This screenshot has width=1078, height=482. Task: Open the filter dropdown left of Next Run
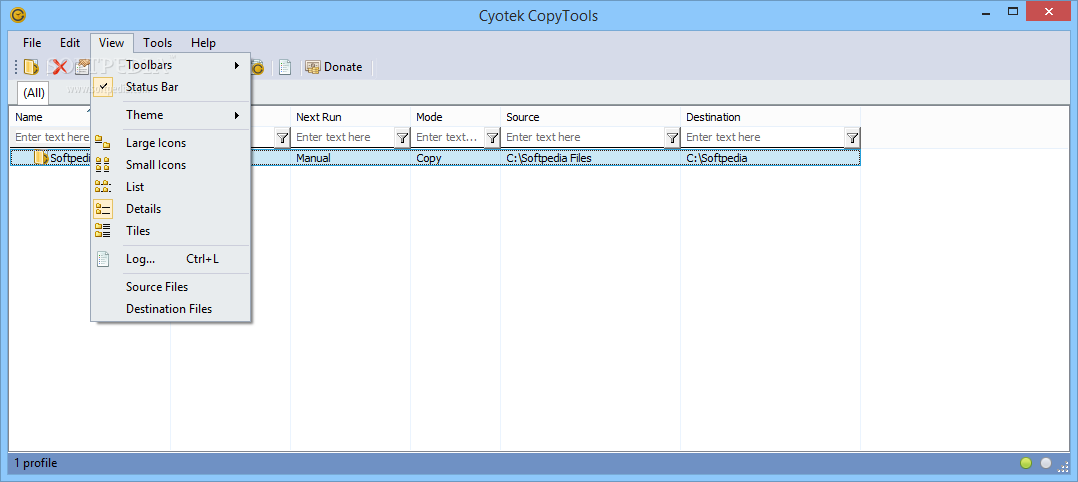(282, 138)
